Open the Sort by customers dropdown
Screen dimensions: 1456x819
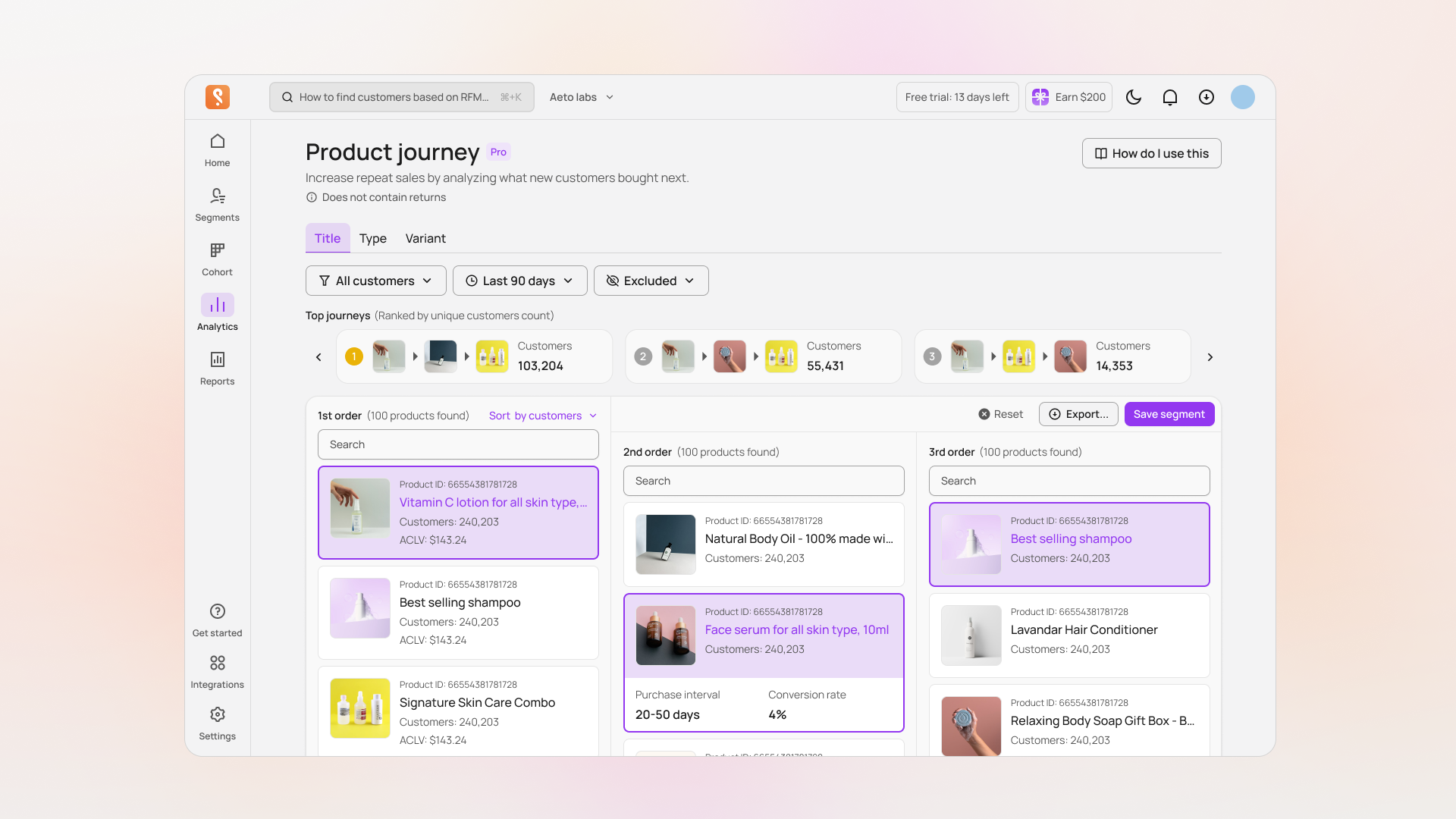[x=543, y=416]
